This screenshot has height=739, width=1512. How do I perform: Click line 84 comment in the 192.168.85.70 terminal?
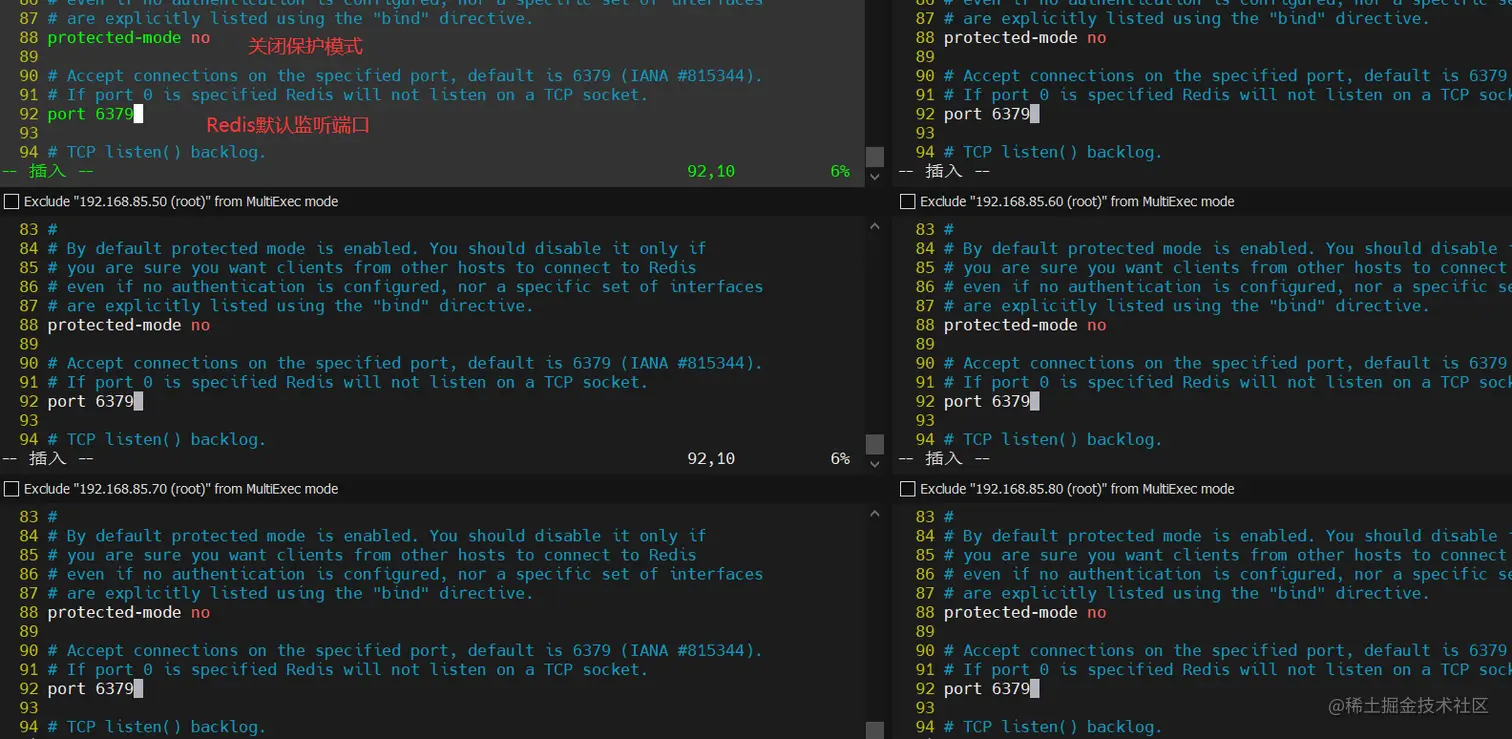[x=377, y=536]
